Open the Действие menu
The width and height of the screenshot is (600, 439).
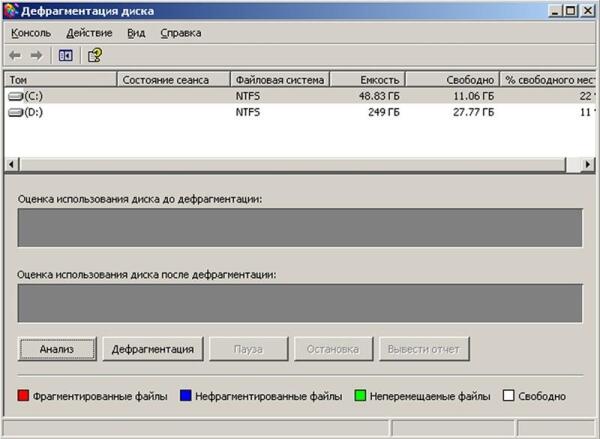pos(89,33)
